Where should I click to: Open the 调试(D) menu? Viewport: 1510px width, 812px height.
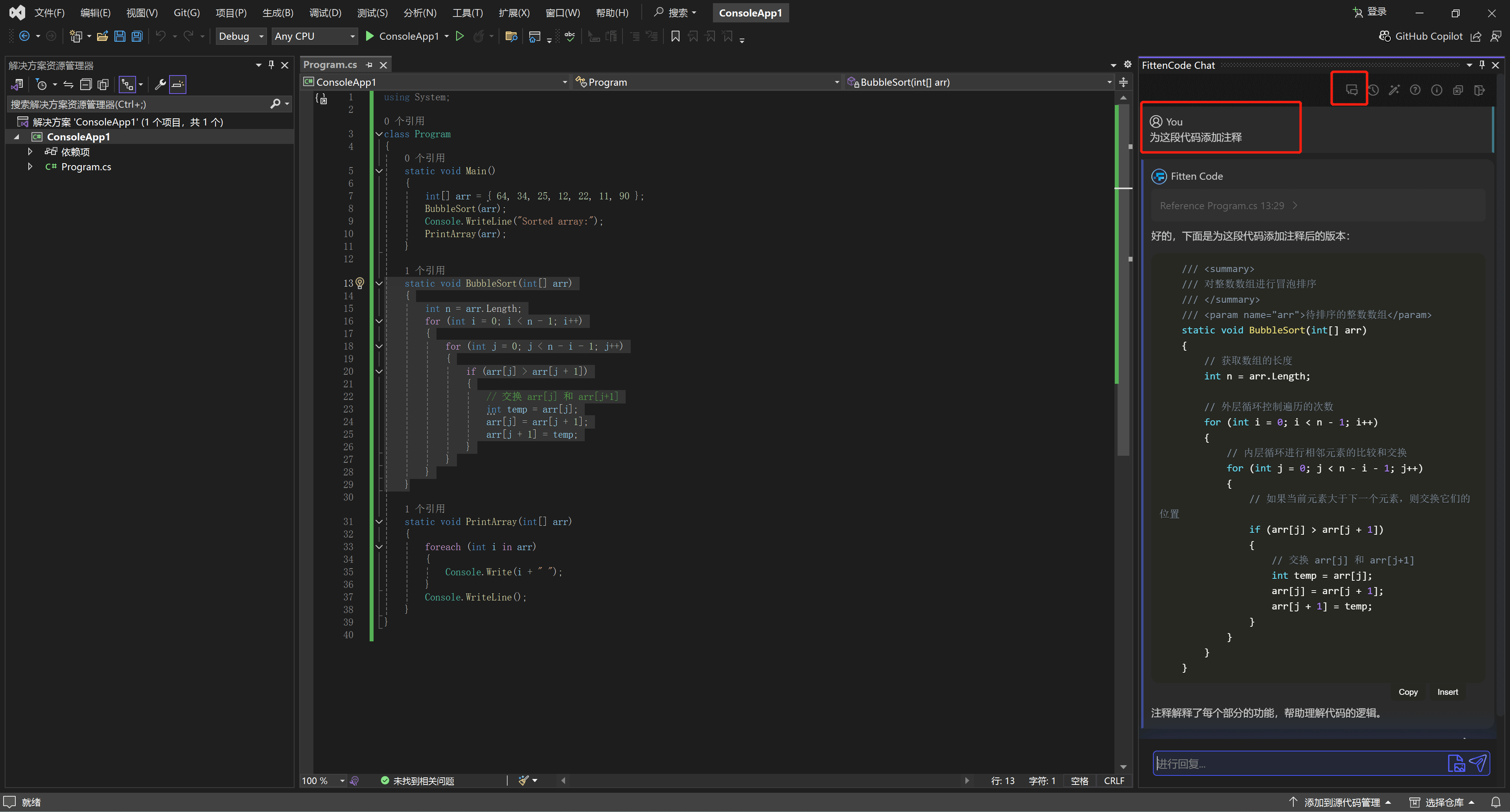[x=325, y=12]
